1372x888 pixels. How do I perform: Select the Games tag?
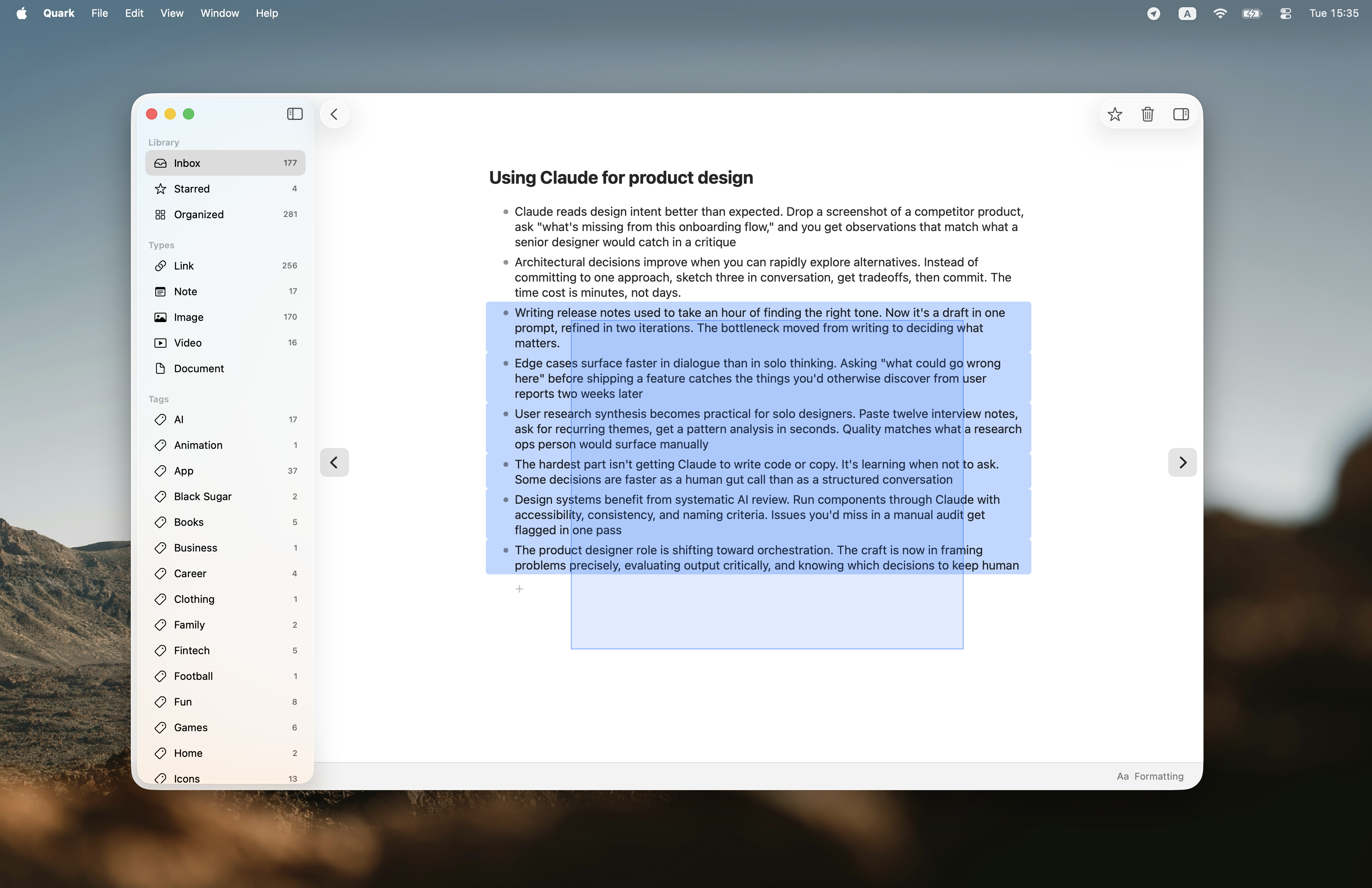[x=225, y=727]
